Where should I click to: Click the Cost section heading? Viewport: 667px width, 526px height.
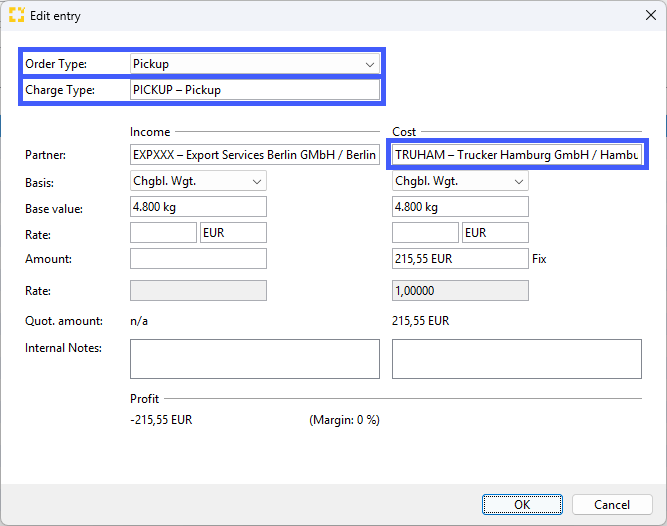(404, 132)
